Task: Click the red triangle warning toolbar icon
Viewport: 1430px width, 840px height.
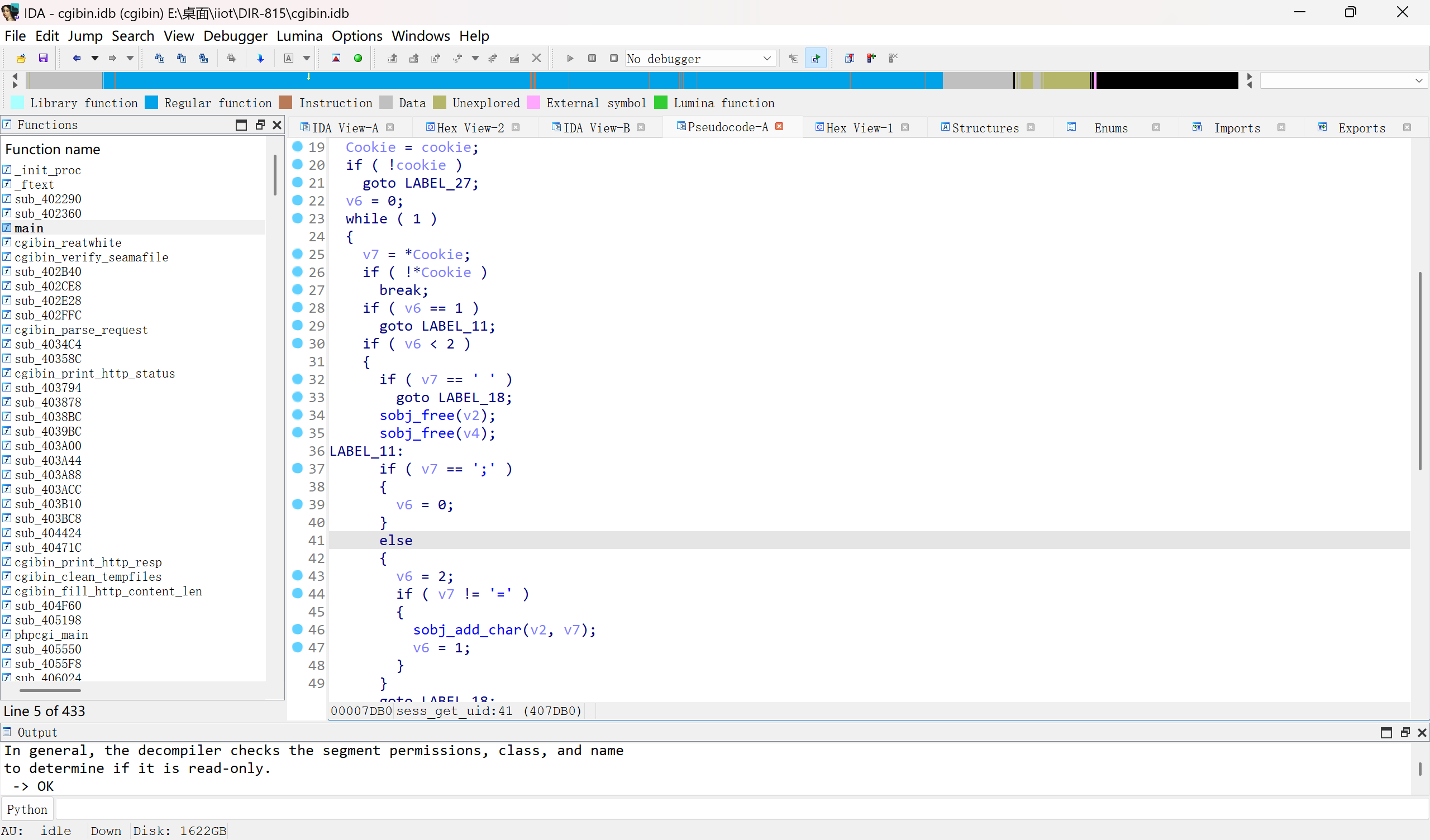Action: pyautogui.click(x=336, y=58)
